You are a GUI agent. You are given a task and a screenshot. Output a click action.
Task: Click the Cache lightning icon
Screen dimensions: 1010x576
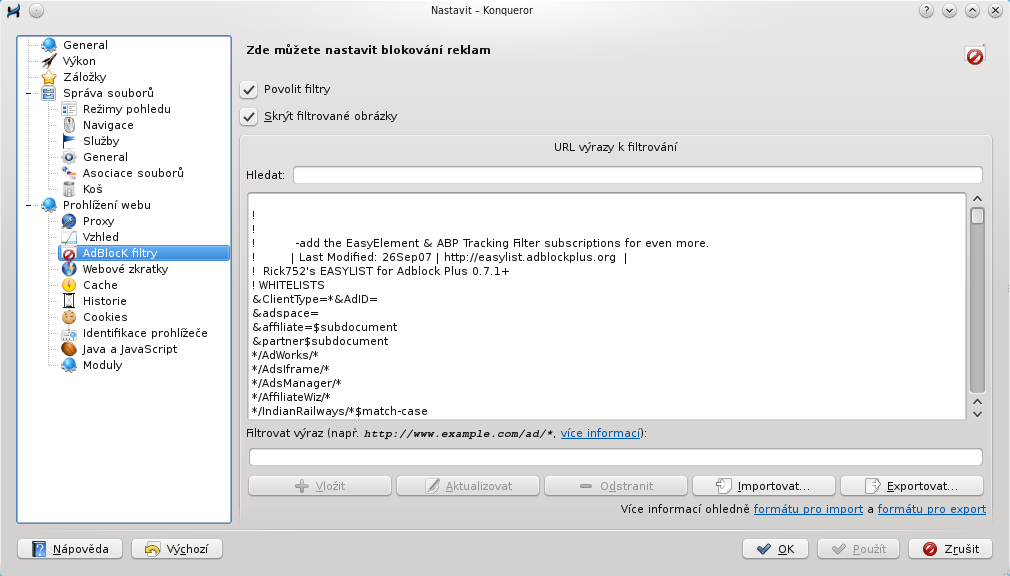69,285
